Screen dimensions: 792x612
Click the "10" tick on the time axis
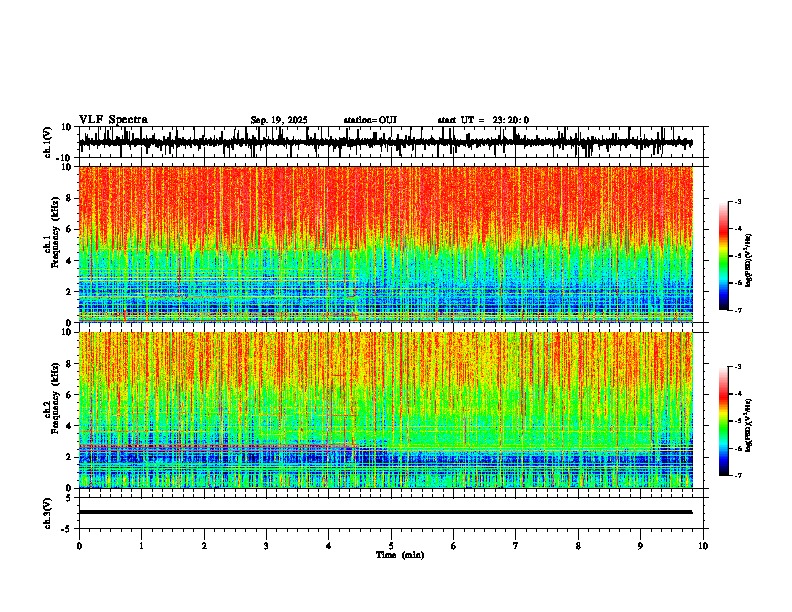(x=703, y=546)
